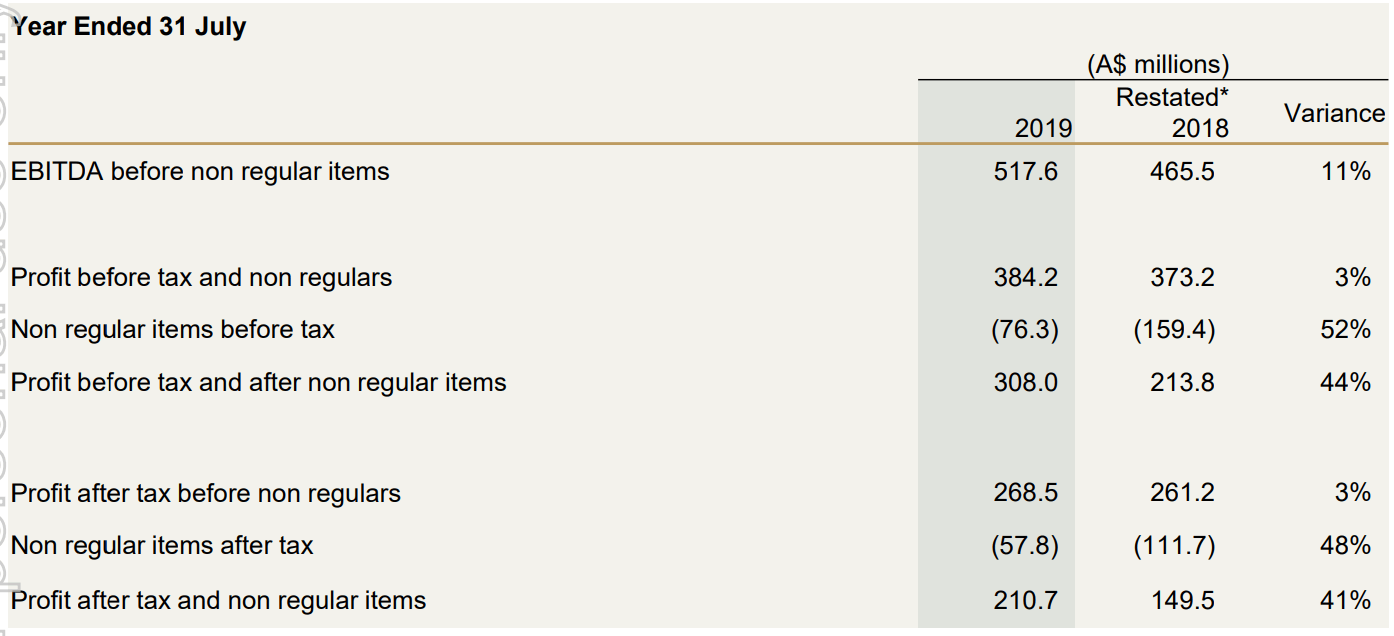
Task: Click the 'Year Ended 31 July' heading
Action: [129, 27]
